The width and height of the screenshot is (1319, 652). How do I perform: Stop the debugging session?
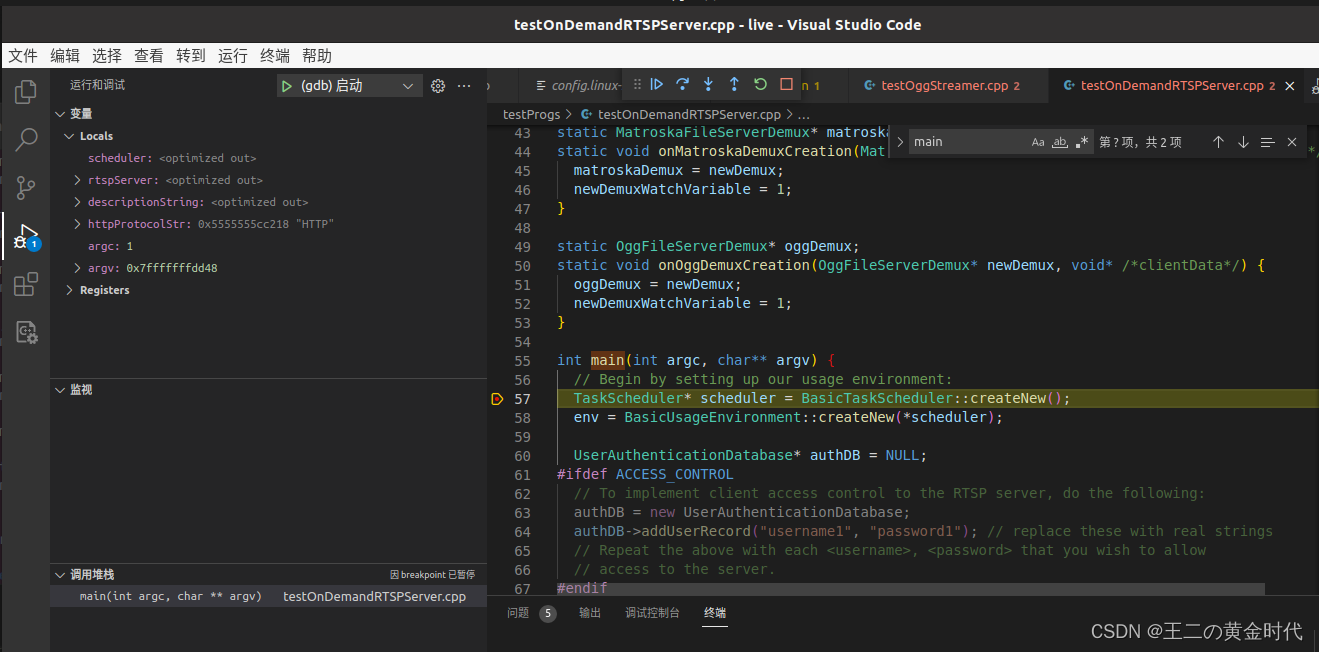786,85
